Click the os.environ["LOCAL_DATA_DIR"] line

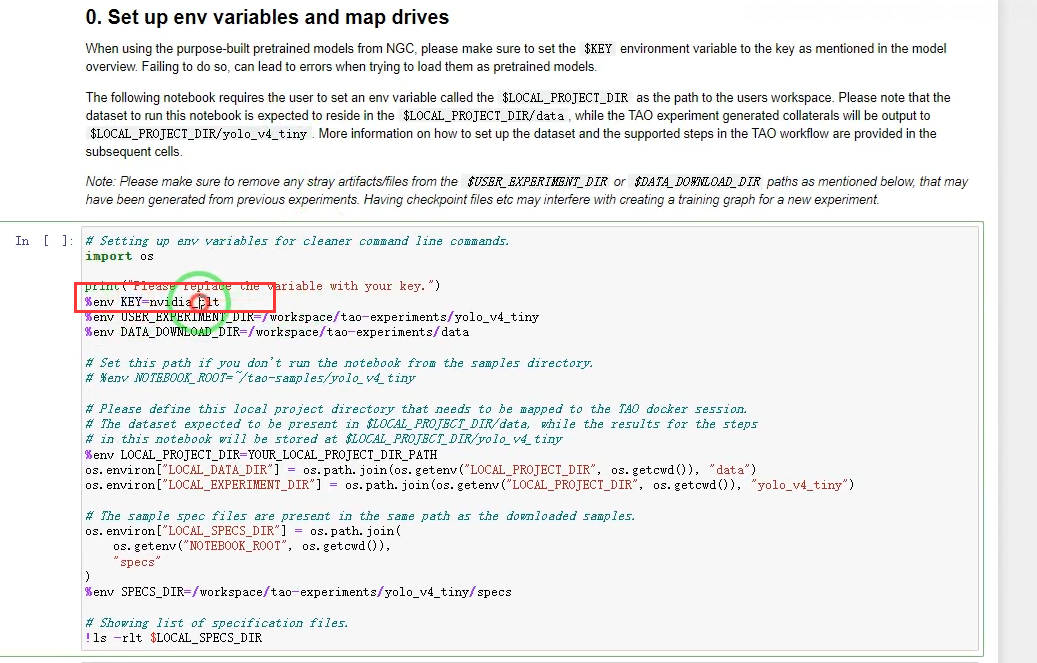point(421,470)
